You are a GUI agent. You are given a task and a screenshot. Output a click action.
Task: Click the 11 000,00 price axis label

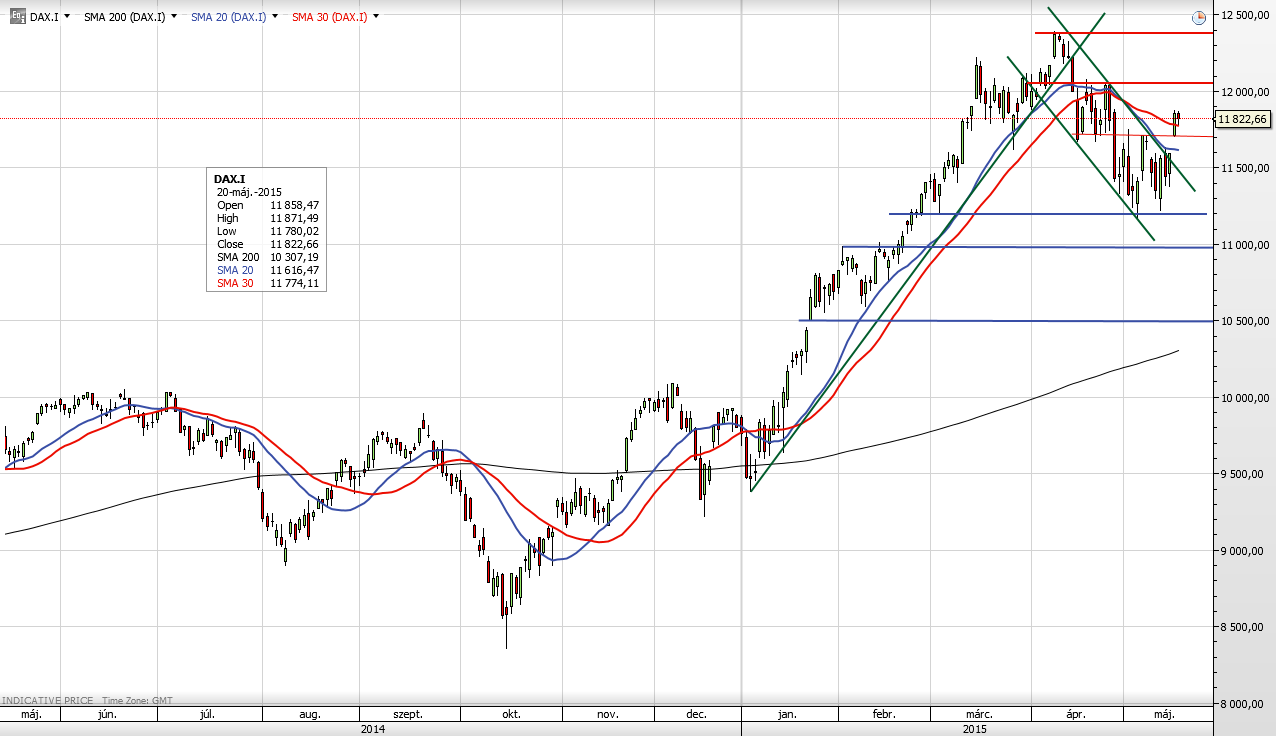(1246, 245)
